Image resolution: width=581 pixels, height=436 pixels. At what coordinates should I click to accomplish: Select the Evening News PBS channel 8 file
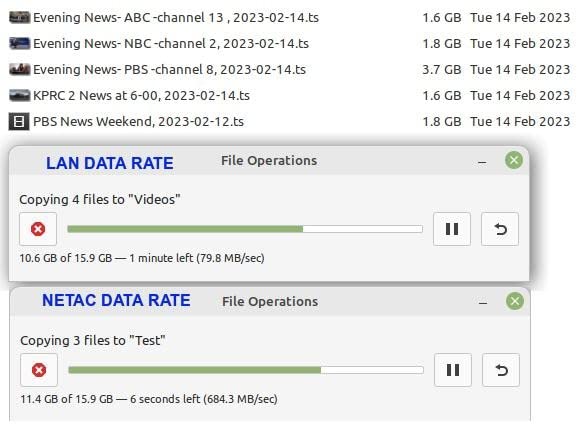289,69
